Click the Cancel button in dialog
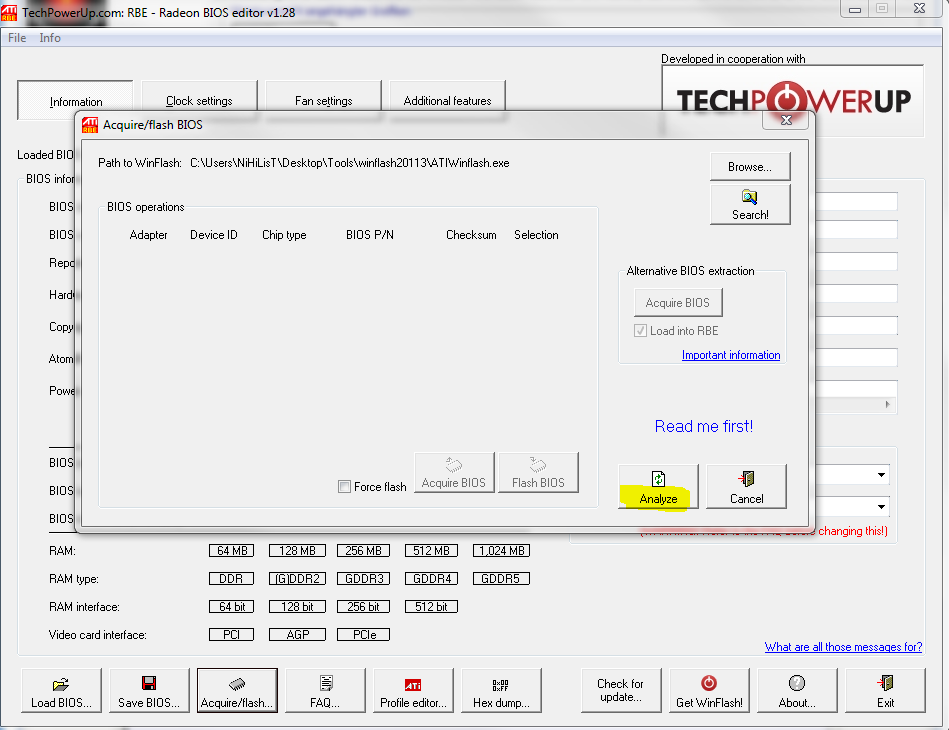The width and height of the screenshot is (949, 730). [x=746, y=487]
